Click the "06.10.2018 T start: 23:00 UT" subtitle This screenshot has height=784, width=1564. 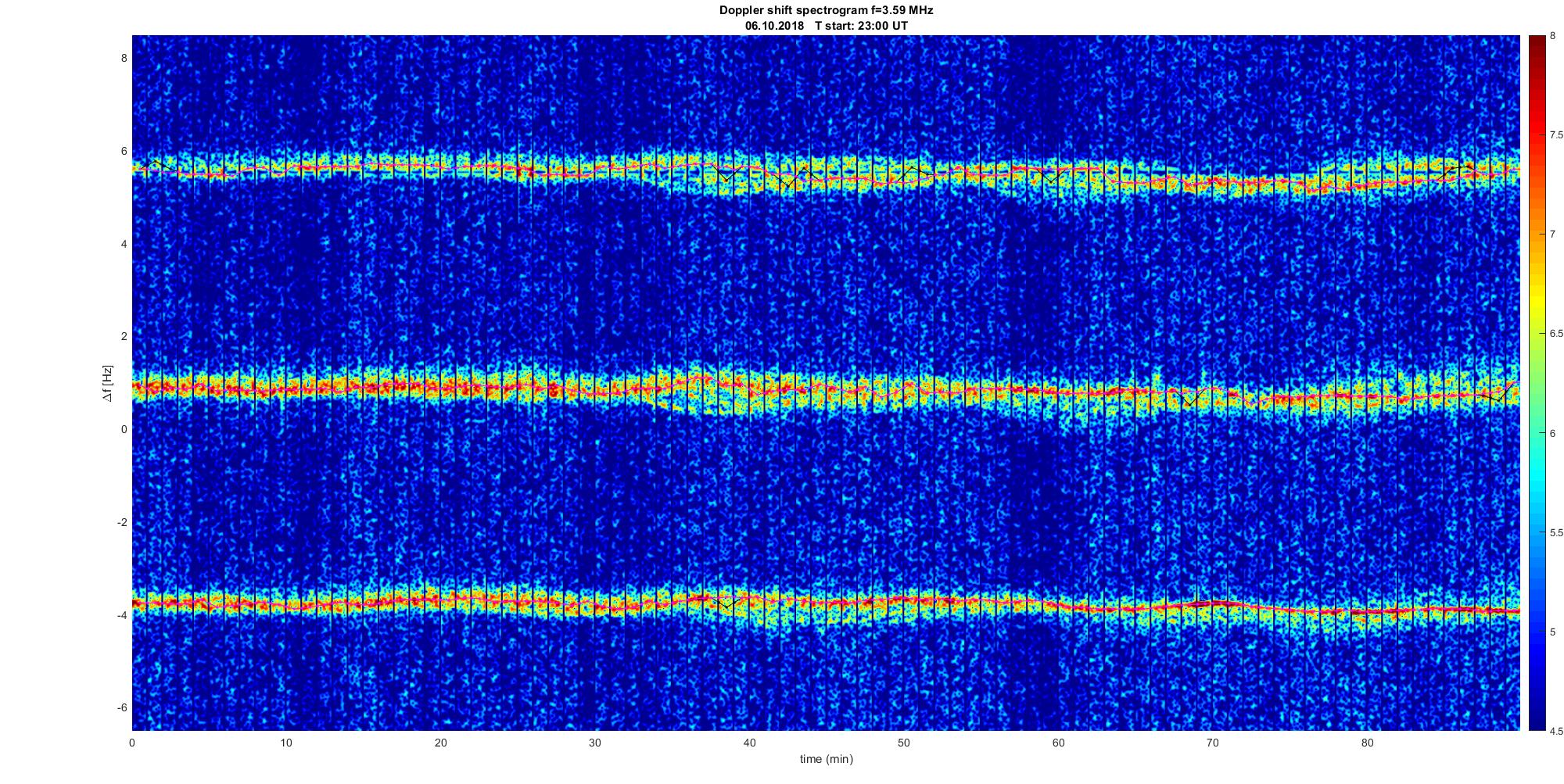[827, 26]
